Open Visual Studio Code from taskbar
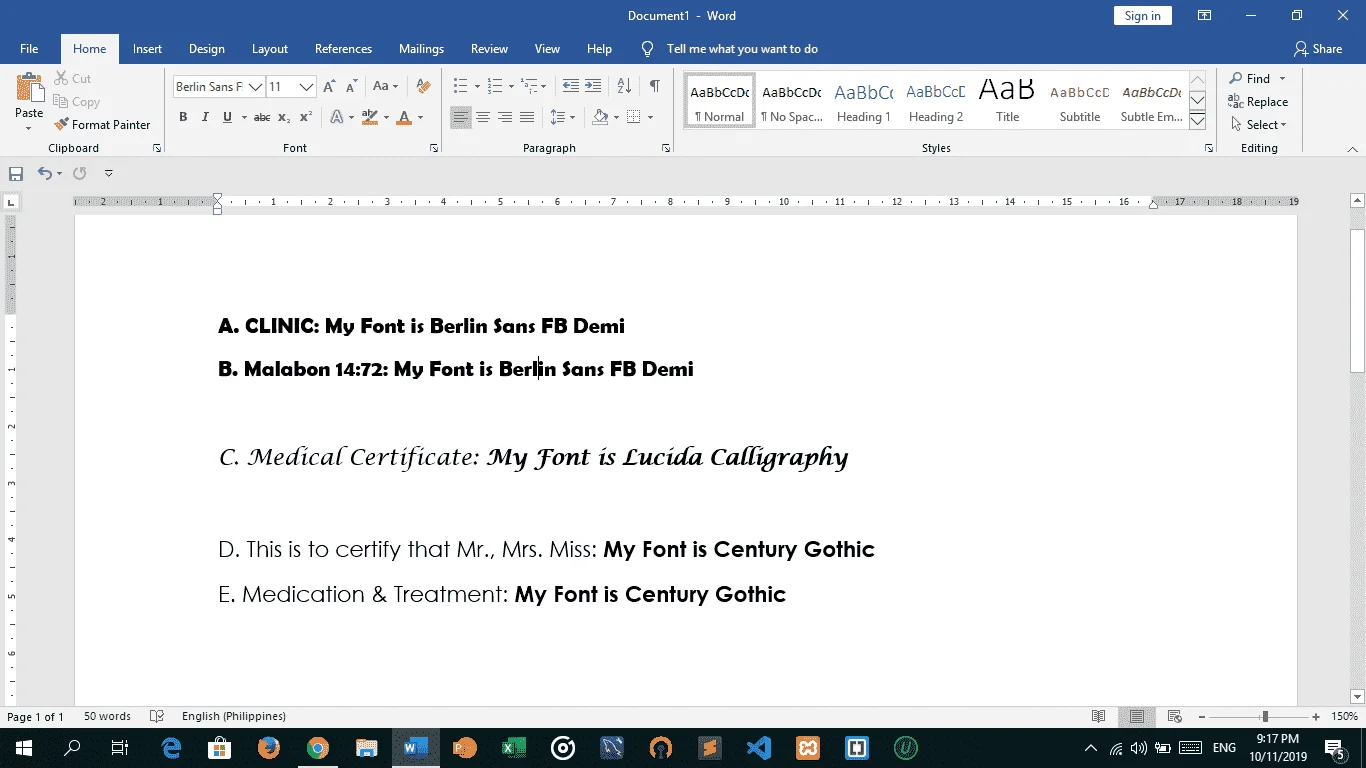The image size is (1366, 768). (x=759, y=748)
